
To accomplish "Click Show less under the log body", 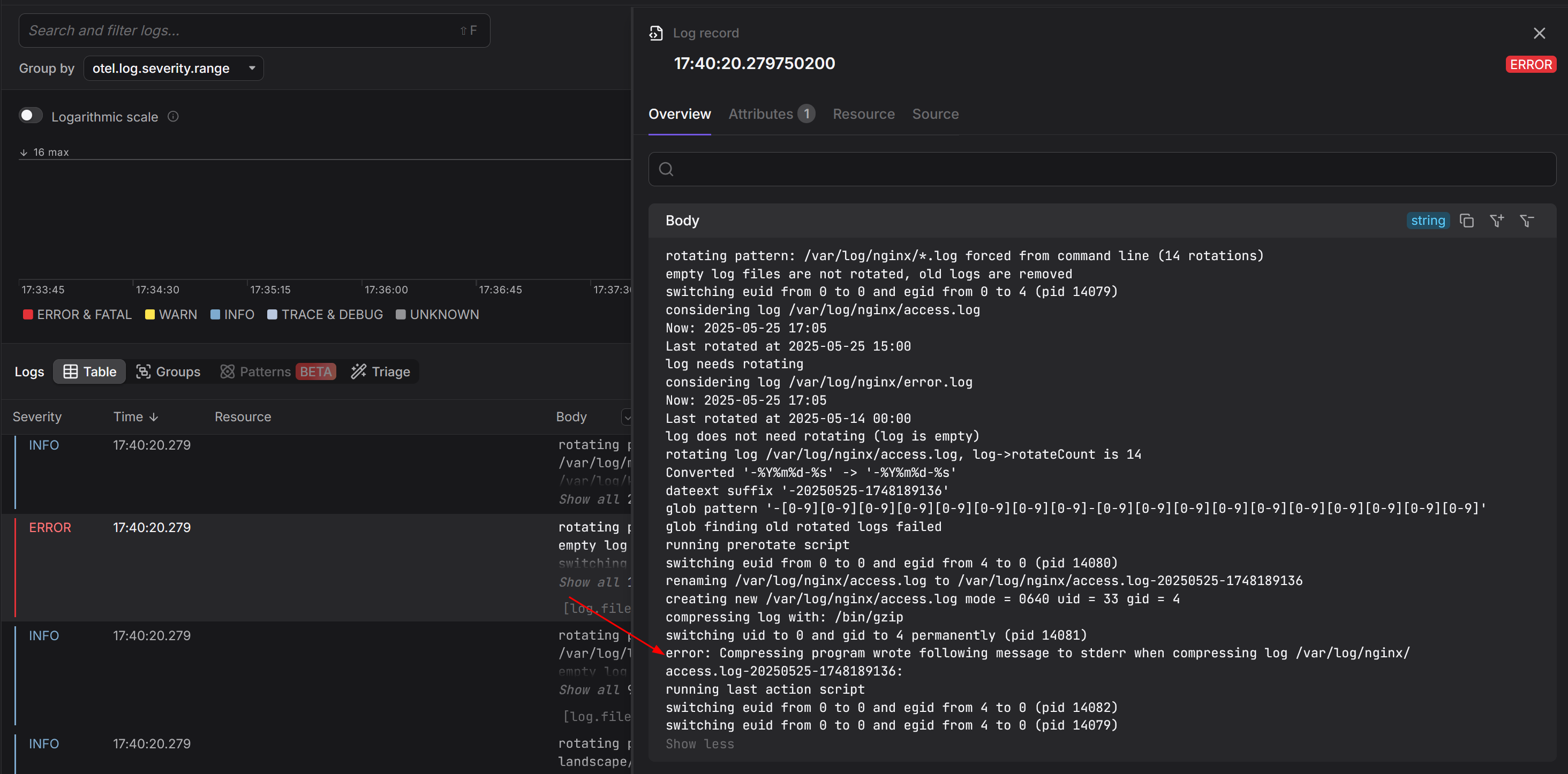I will 699,743.
